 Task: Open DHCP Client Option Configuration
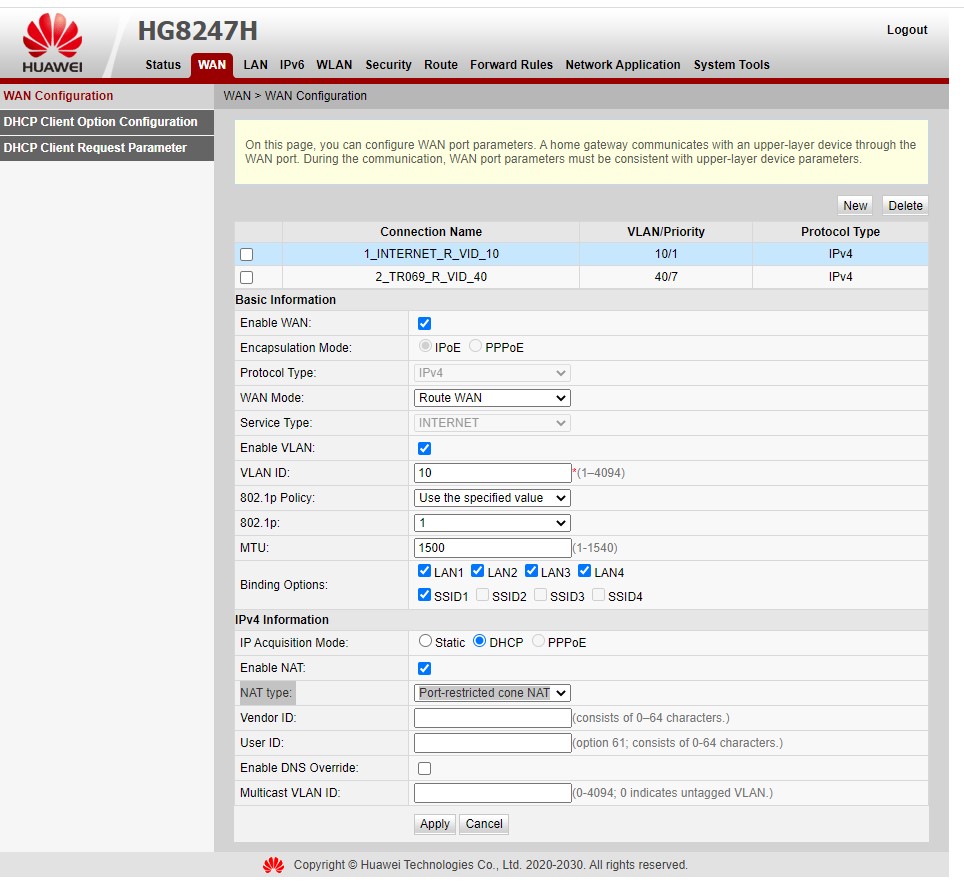tap(107, 122)
